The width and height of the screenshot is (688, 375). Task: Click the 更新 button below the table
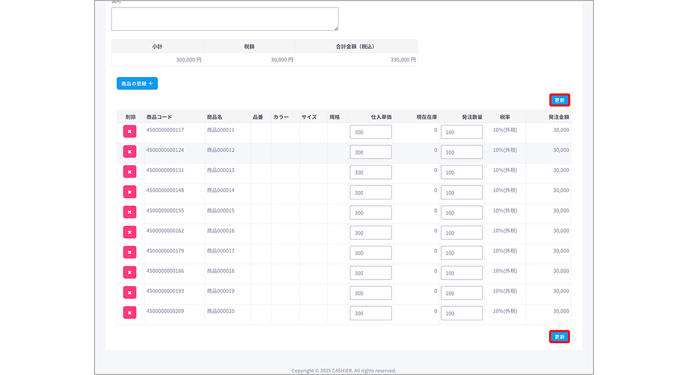pyautogui.click(x=559, y=336)
